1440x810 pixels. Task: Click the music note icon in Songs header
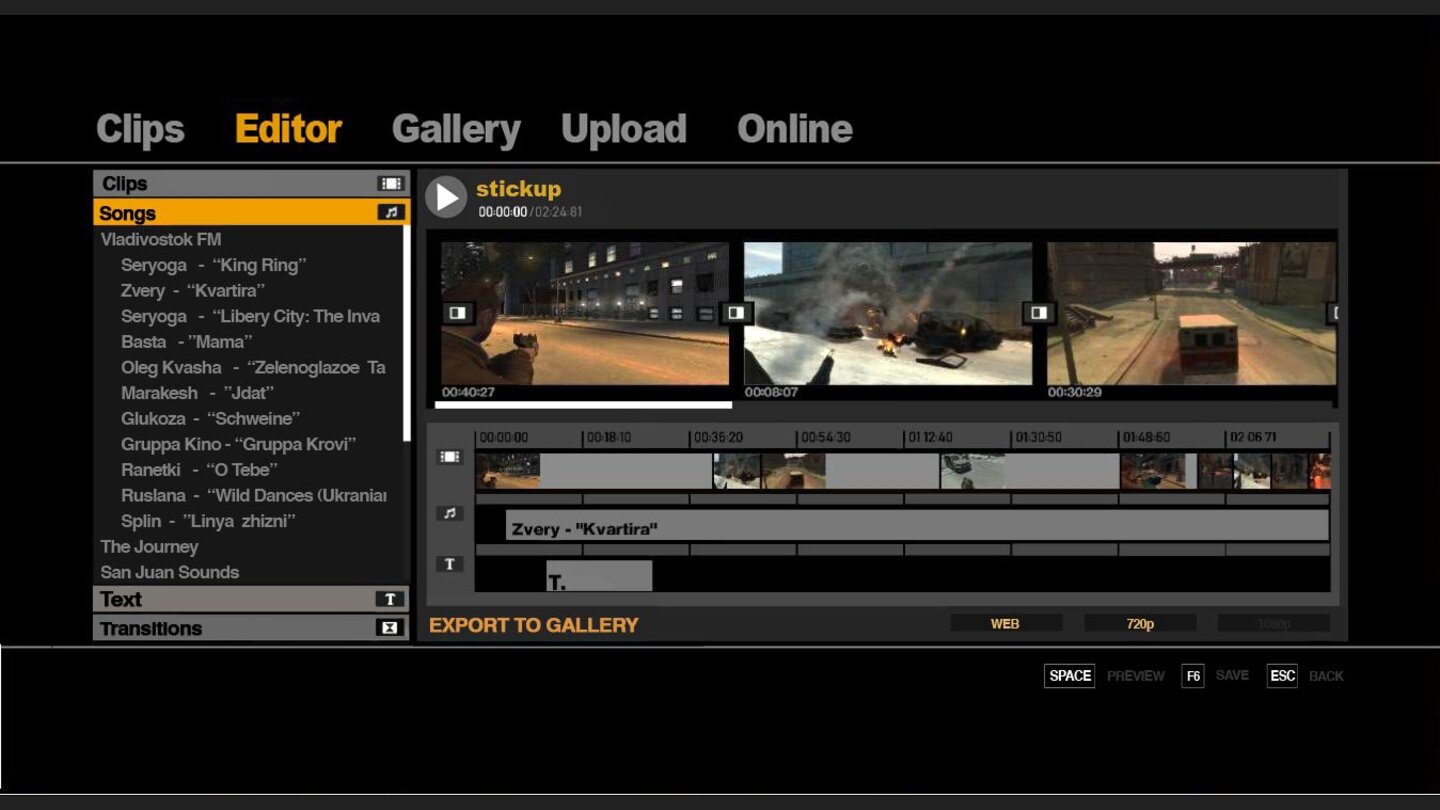pyautogui.click(x=390, y=213)
